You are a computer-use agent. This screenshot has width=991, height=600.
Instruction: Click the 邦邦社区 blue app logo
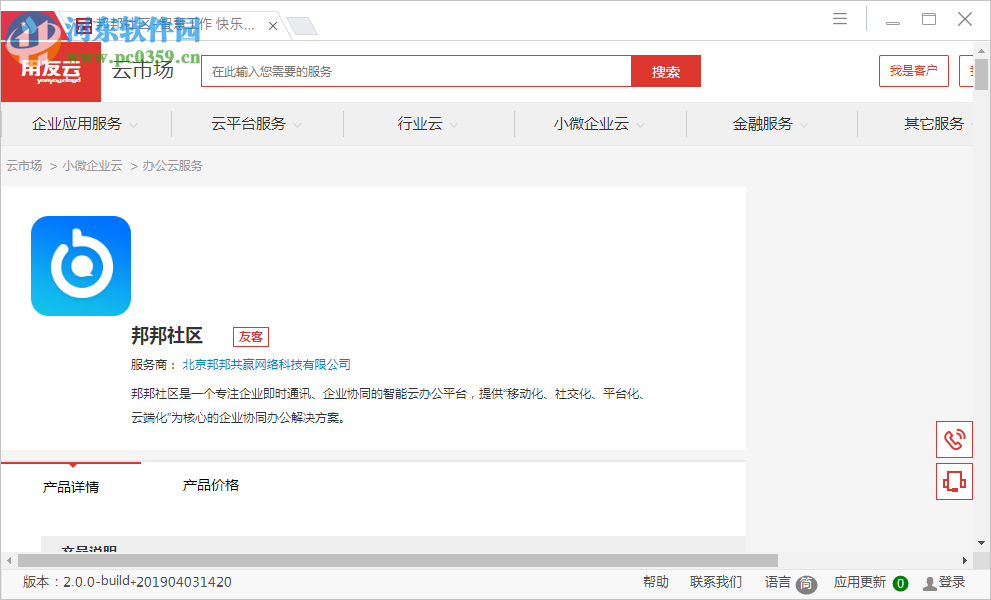(x=80, y=265)
